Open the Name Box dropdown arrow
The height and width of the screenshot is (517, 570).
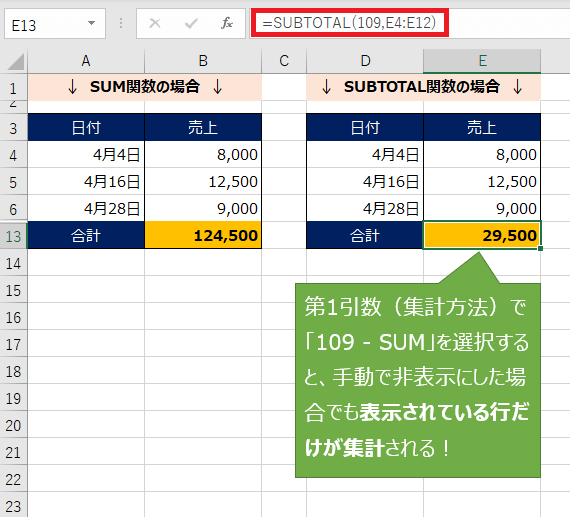92,23
